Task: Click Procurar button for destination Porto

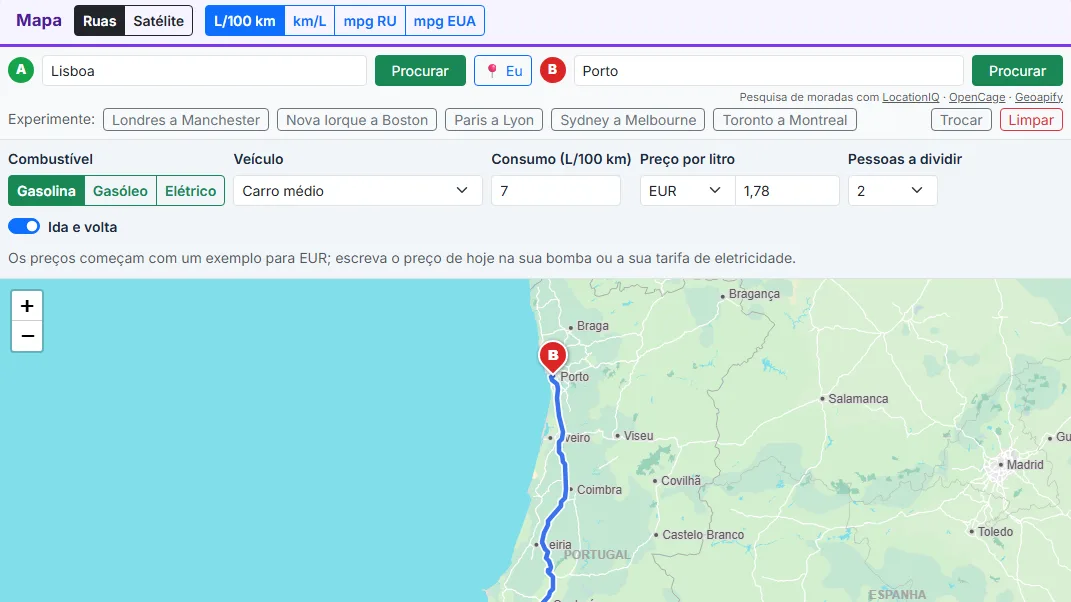Action: point(1017,71)
